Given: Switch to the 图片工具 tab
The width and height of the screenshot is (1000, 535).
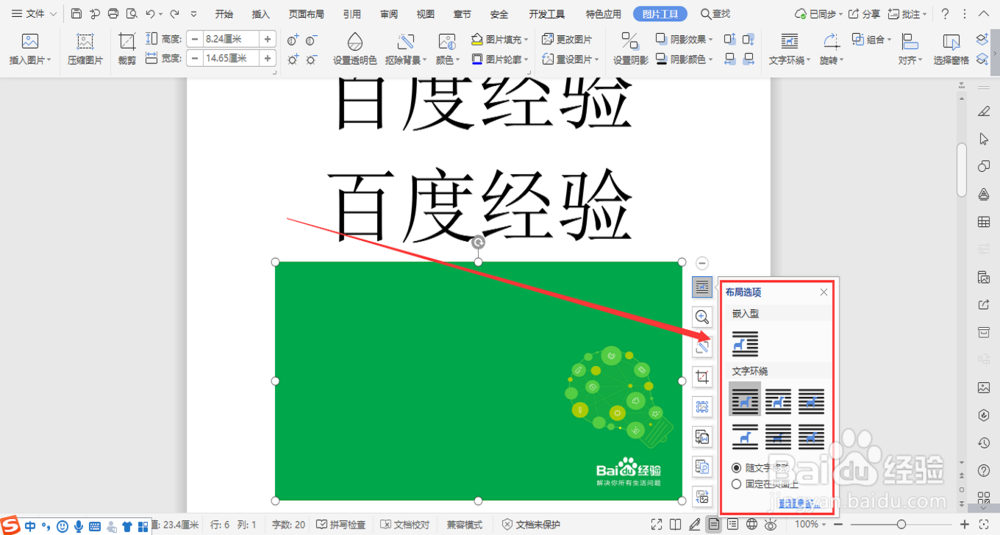Looking at the screenshot, I should click(660, 13).
